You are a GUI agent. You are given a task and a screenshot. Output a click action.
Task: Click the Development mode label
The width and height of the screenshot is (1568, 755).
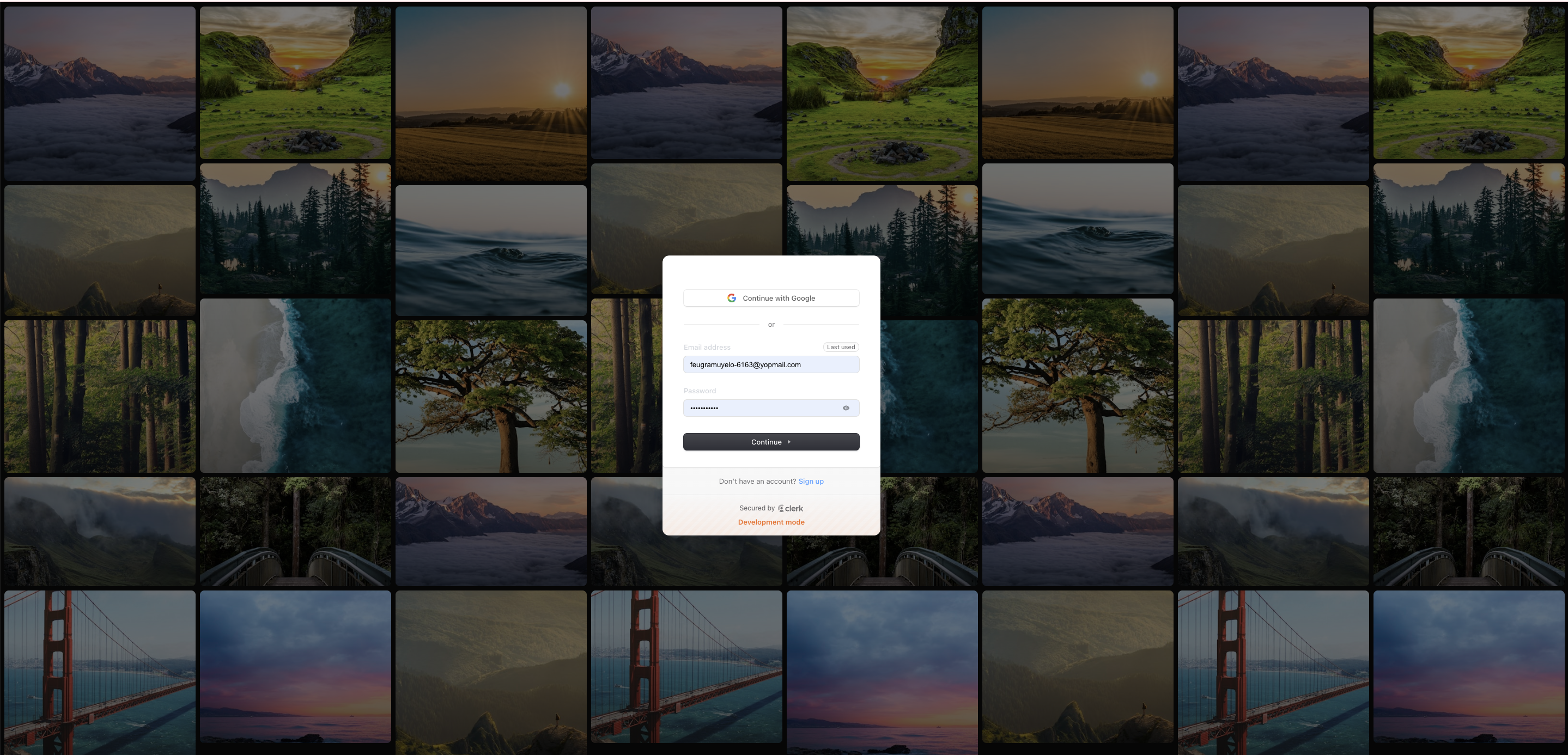click(770, 522)
